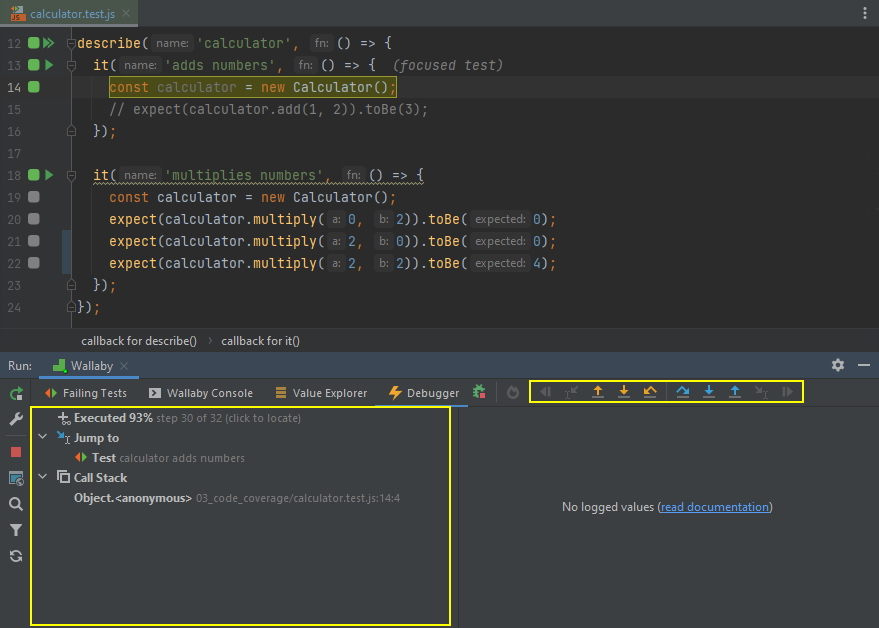Select the Debugger tab
Screen dimensions: 879x628
(424, 393)
